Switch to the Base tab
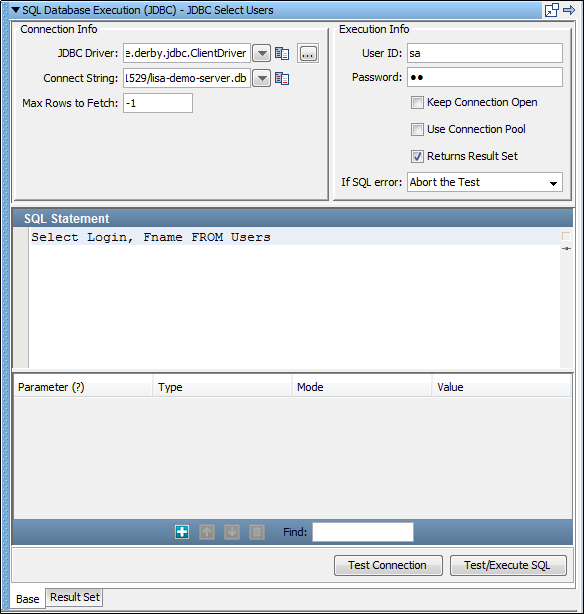This screenshot has height=614, width=584. pyautogui.click(x=28, y=599)
